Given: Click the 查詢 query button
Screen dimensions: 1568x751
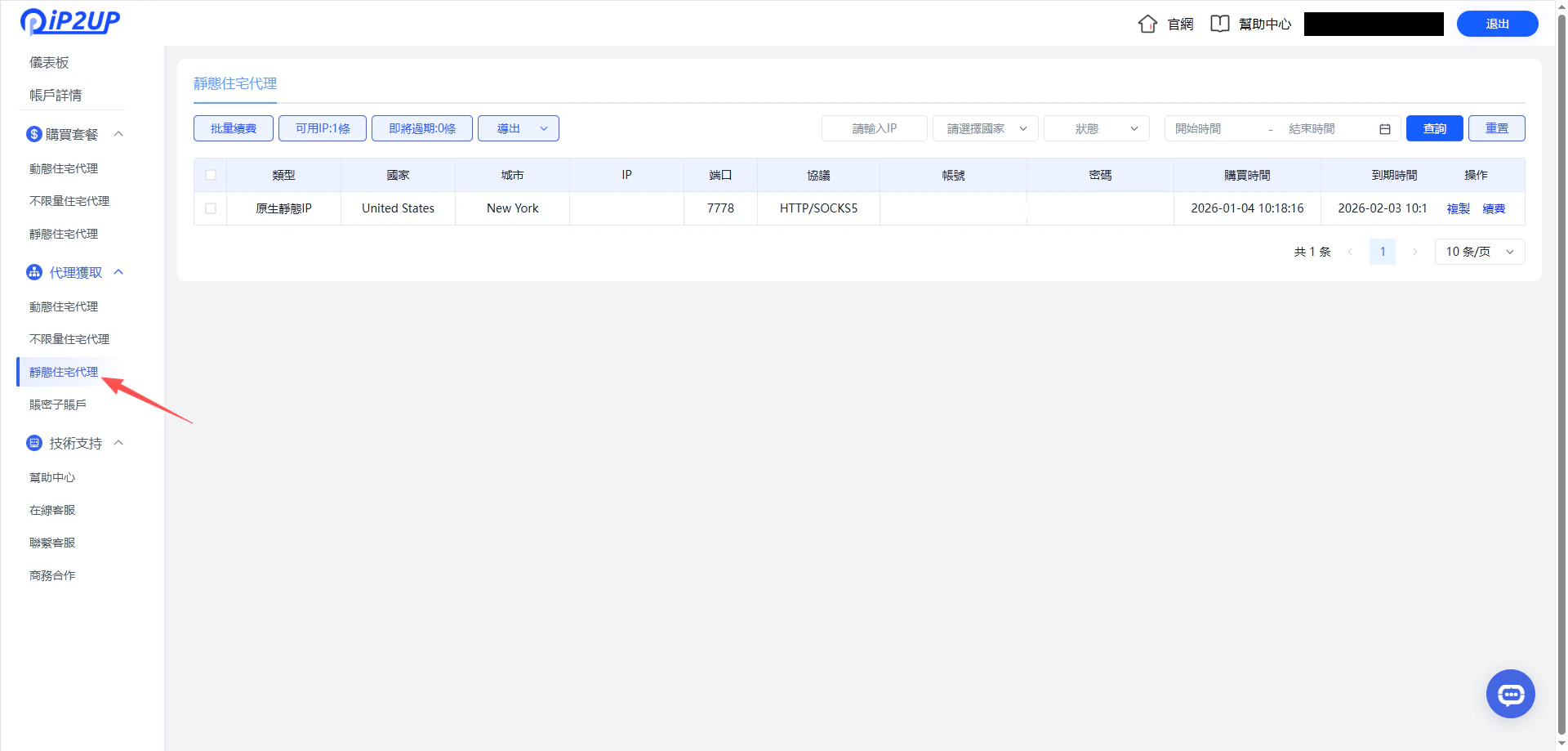Looking at the screenshot, I should [1434, 128].
